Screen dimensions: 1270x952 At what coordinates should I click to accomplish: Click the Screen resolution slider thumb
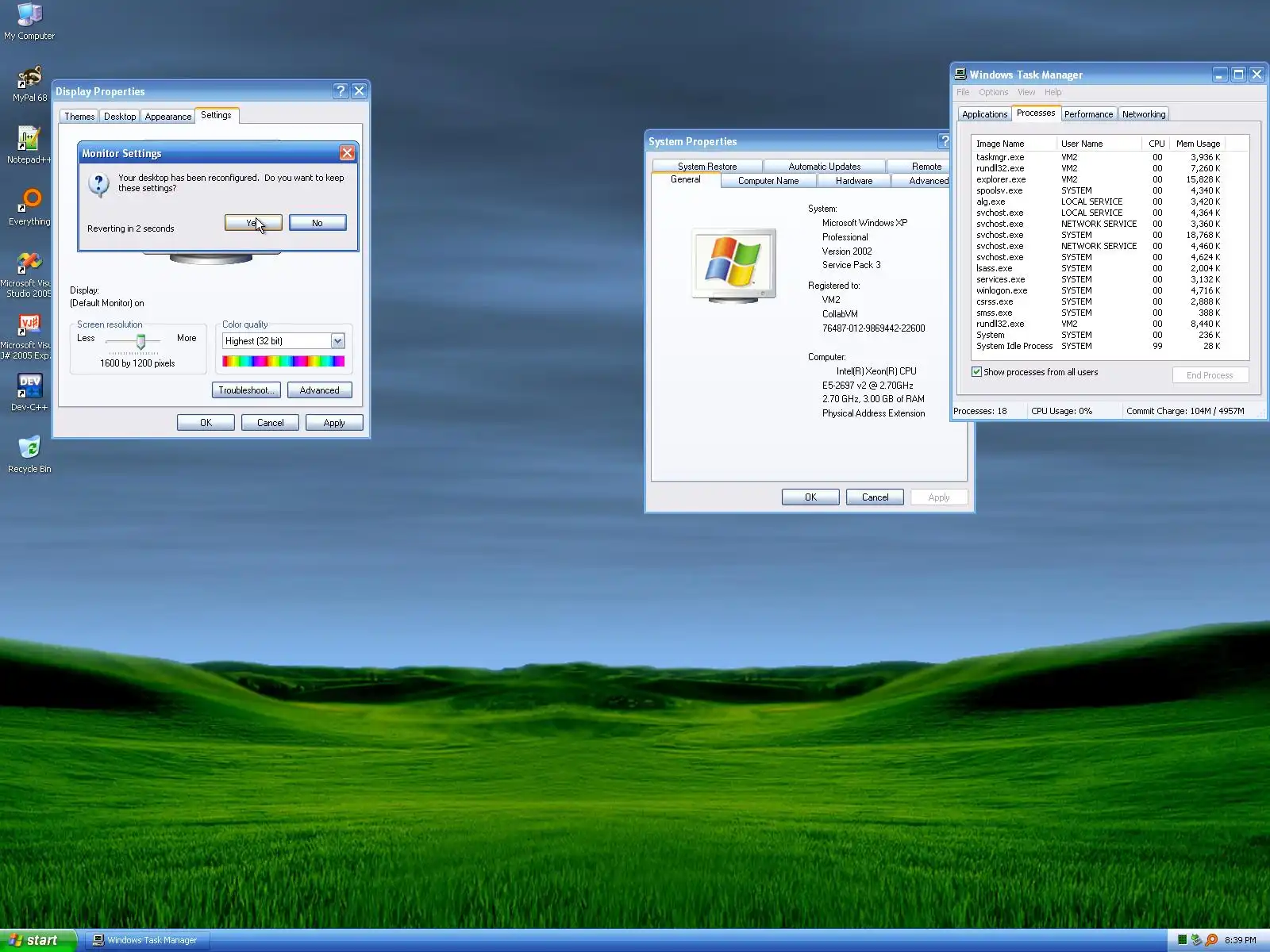140,342
